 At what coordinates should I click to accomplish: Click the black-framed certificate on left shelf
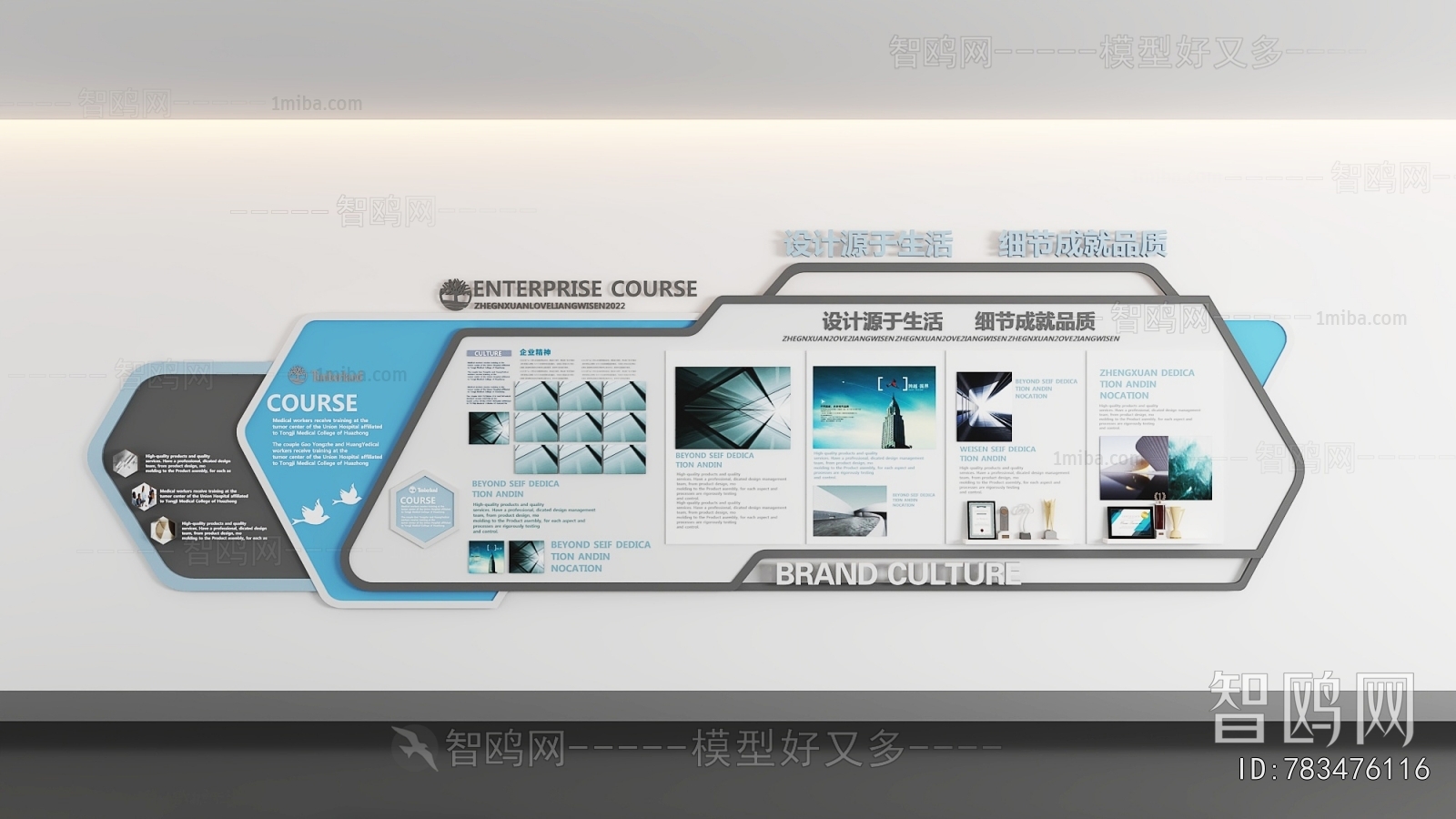coord(981,521)
